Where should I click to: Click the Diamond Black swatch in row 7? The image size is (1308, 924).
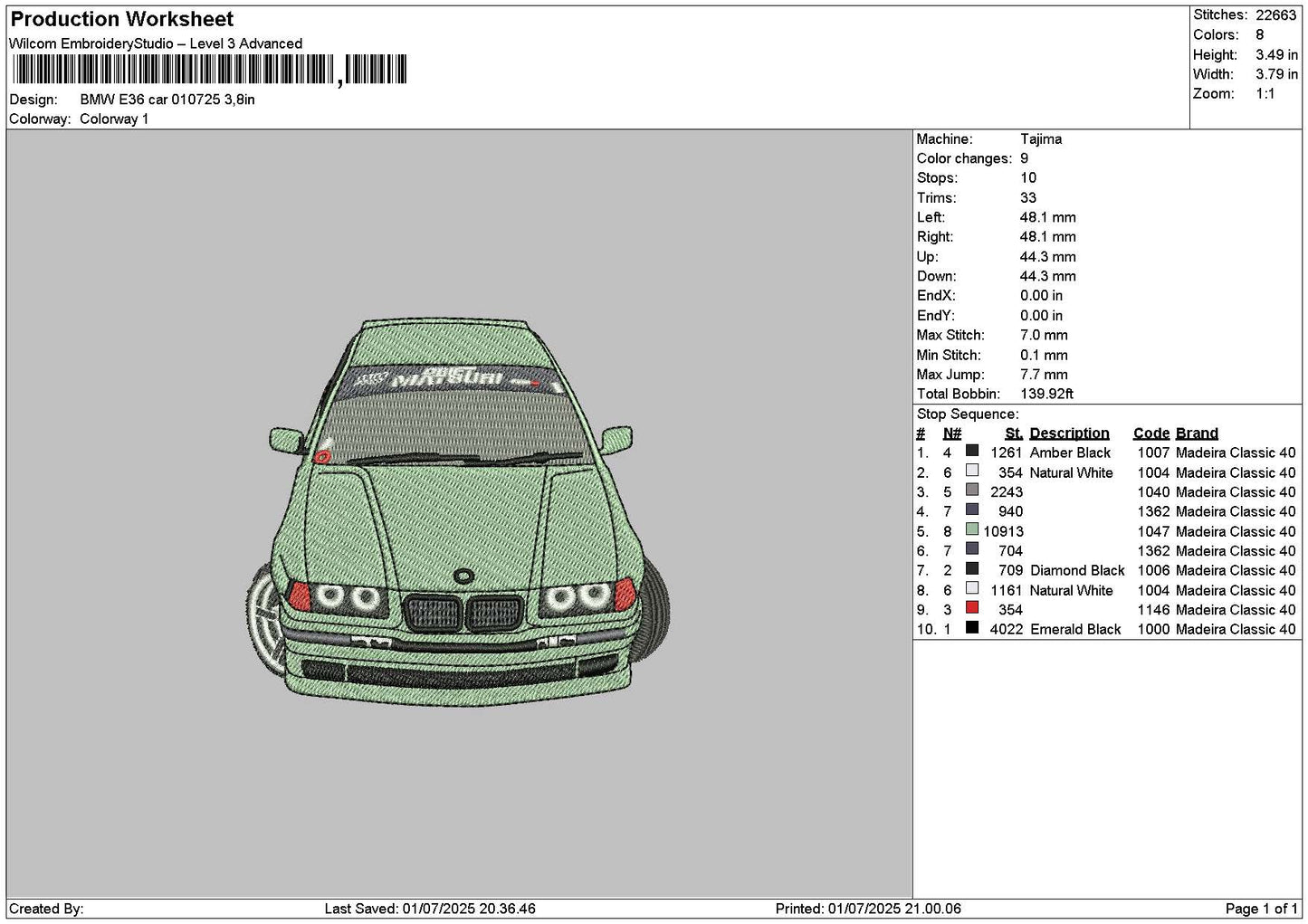[x=972, y=568]
